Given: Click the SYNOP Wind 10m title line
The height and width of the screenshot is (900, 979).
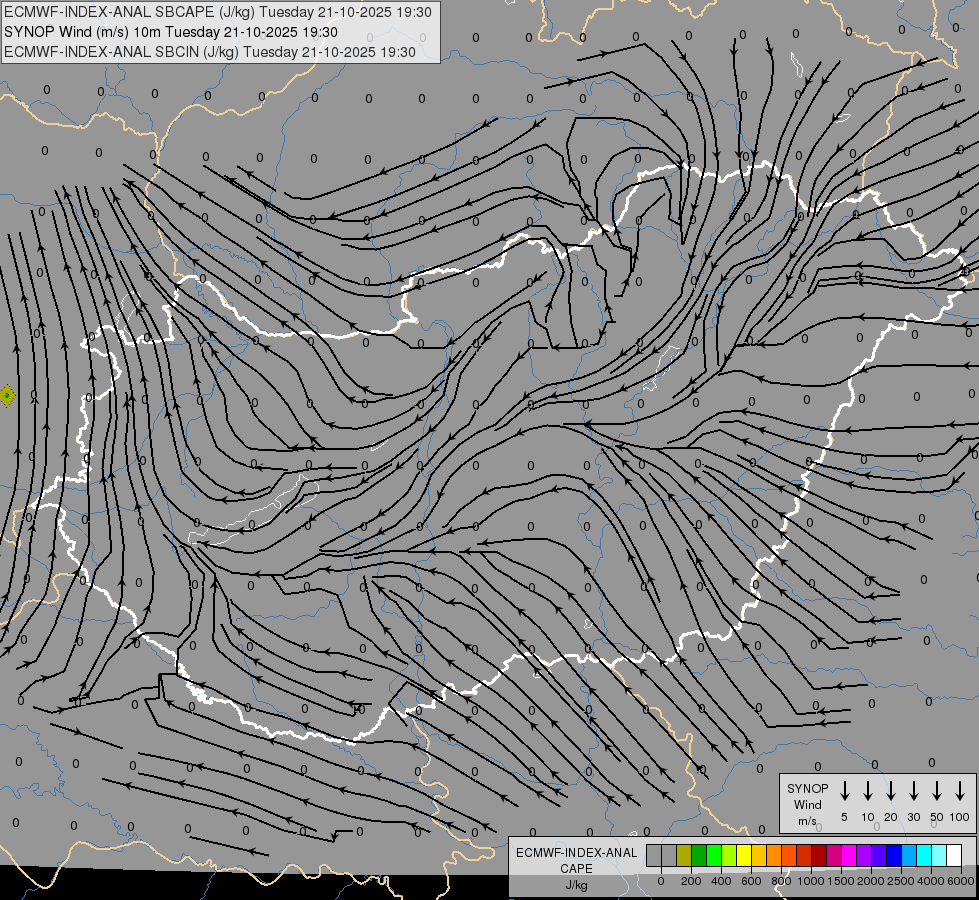Looking at the screenshot, I should (170, 32).
